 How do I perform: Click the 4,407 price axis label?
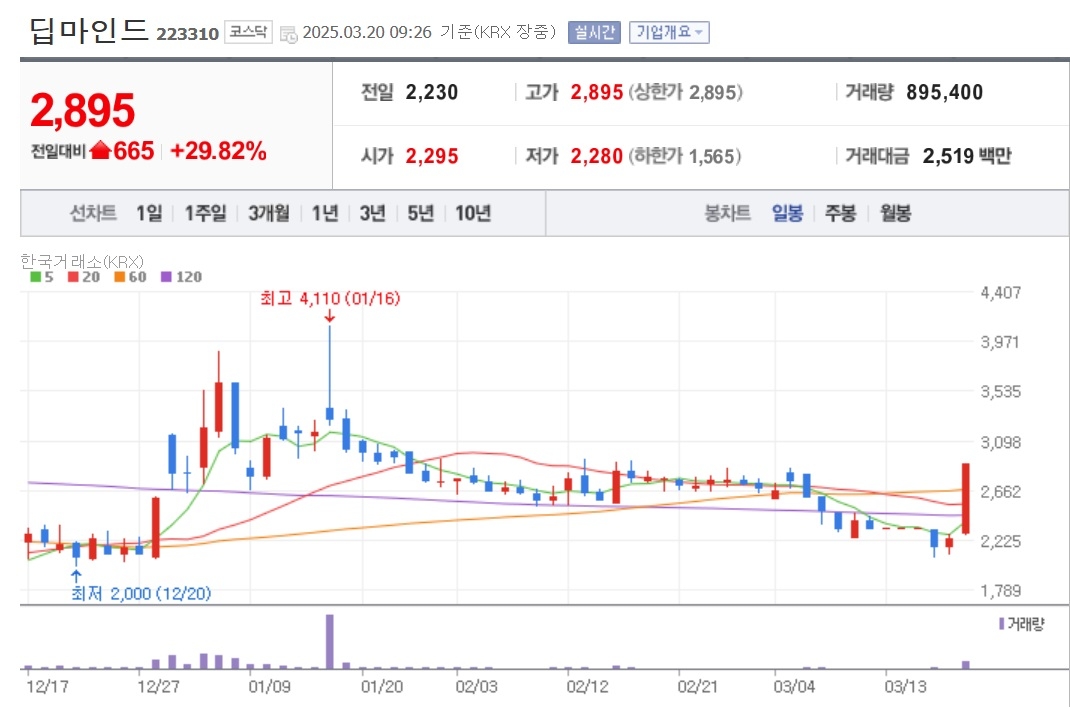coord(1000,292)
